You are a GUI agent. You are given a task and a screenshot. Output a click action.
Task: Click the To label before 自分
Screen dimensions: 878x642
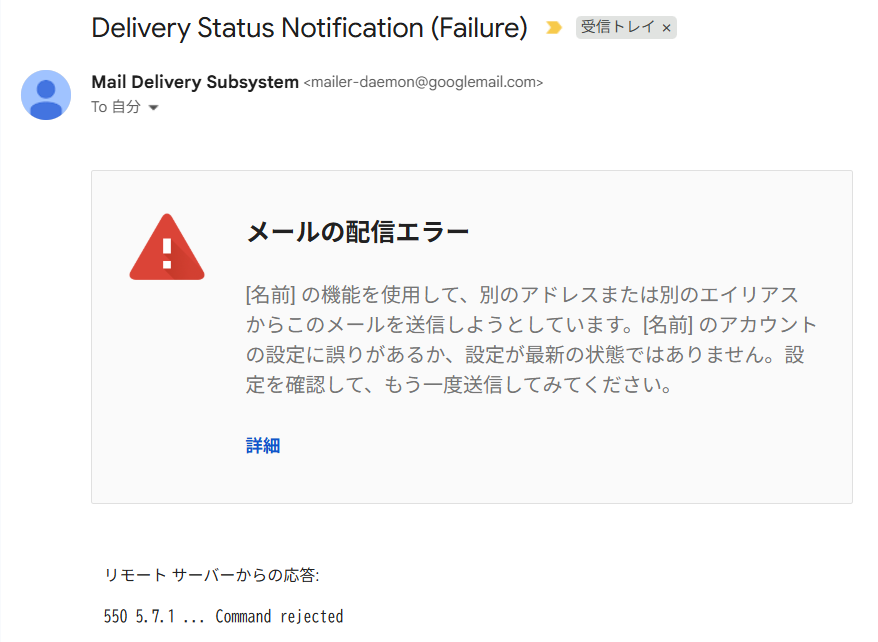point(99,107)
